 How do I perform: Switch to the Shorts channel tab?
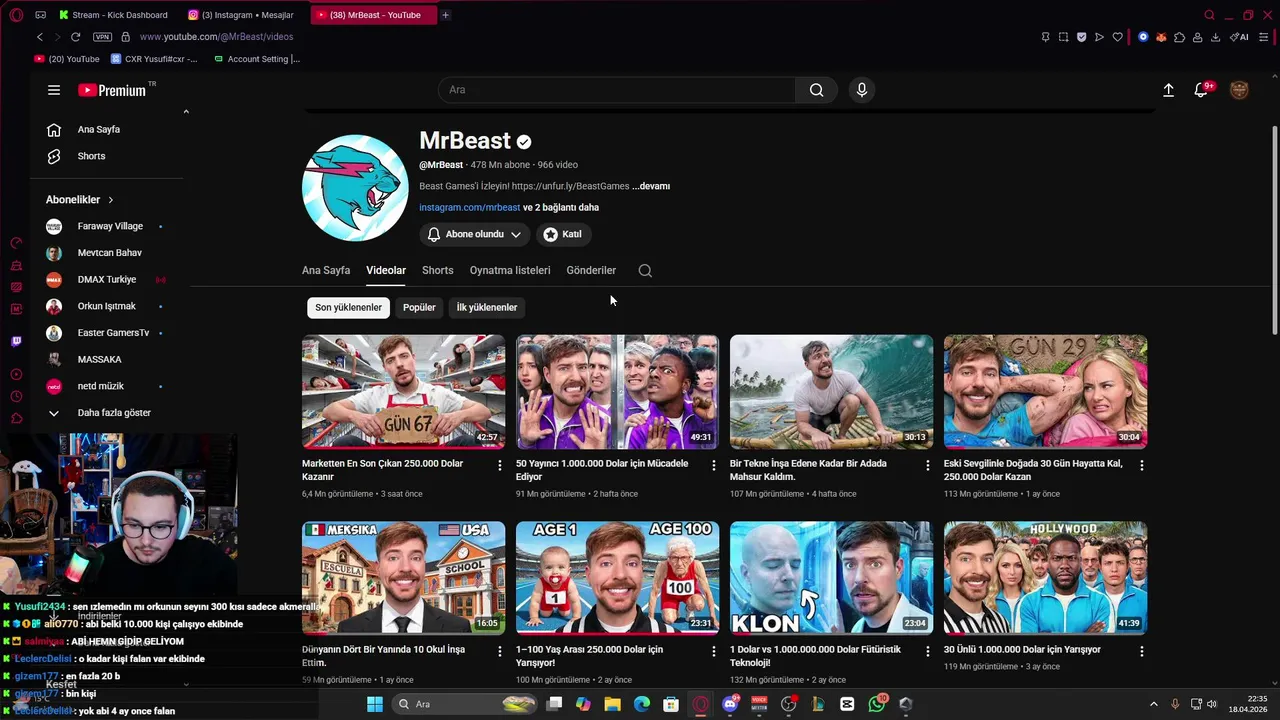[x=437, y=270]
